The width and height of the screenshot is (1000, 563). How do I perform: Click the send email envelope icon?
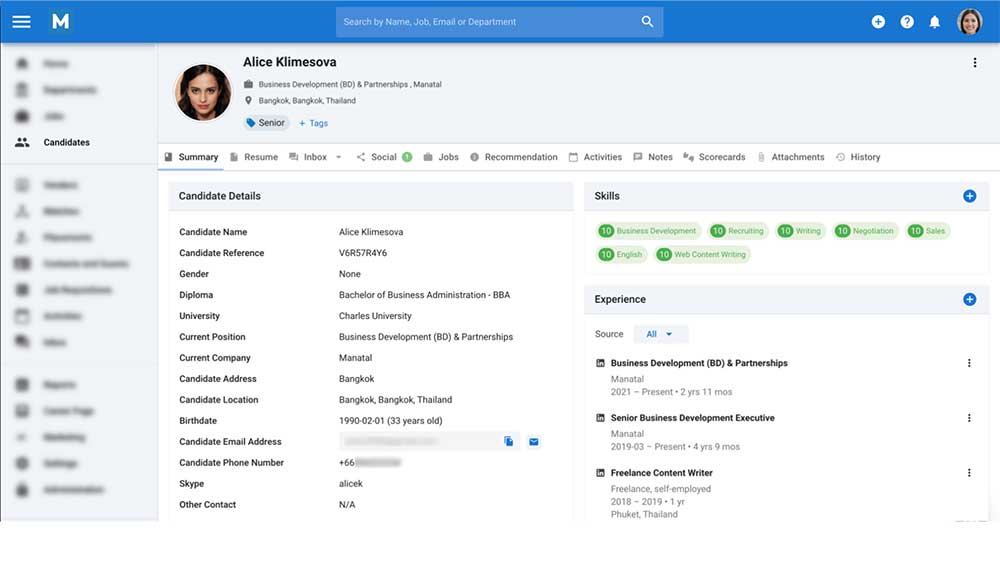click(x=534, y=441)
